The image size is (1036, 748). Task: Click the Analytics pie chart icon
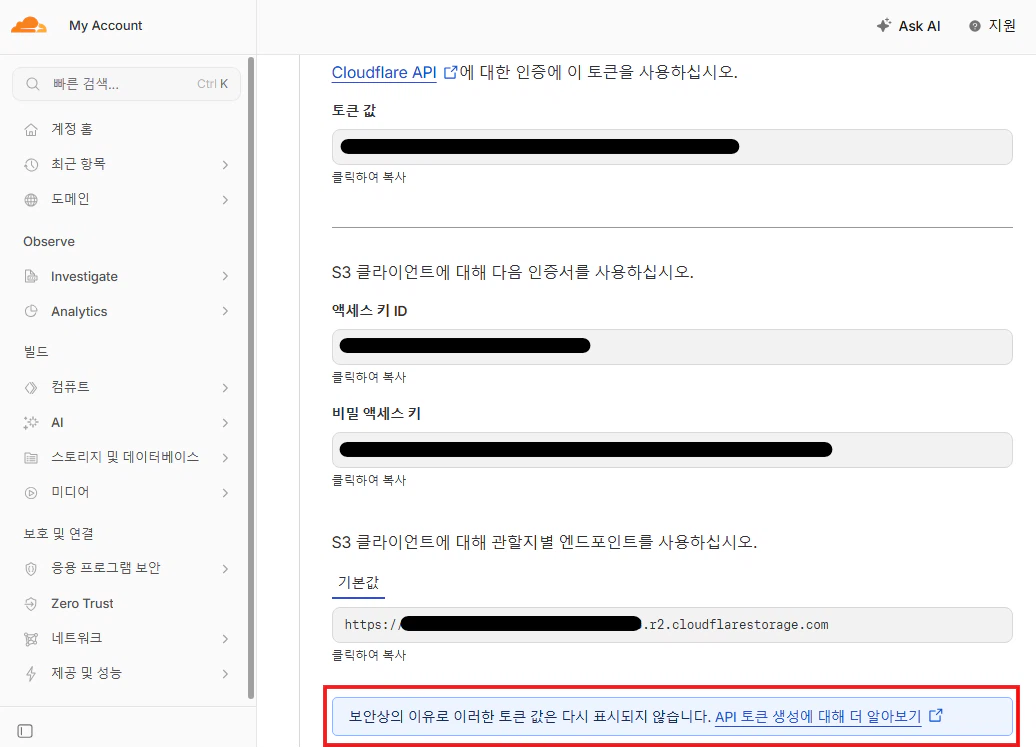31,311
